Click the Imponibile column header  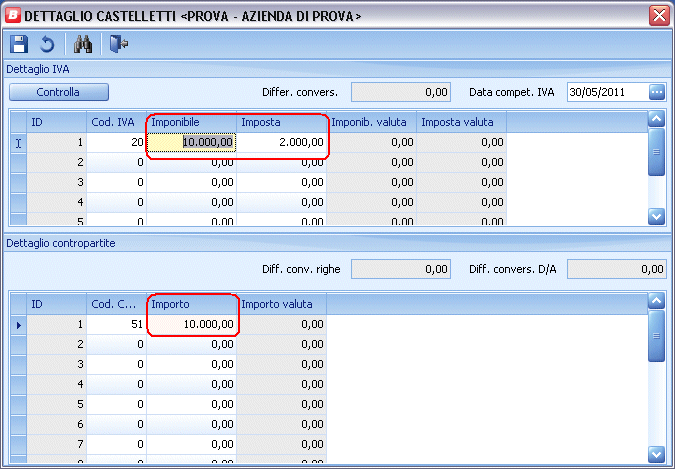(192, 122)
